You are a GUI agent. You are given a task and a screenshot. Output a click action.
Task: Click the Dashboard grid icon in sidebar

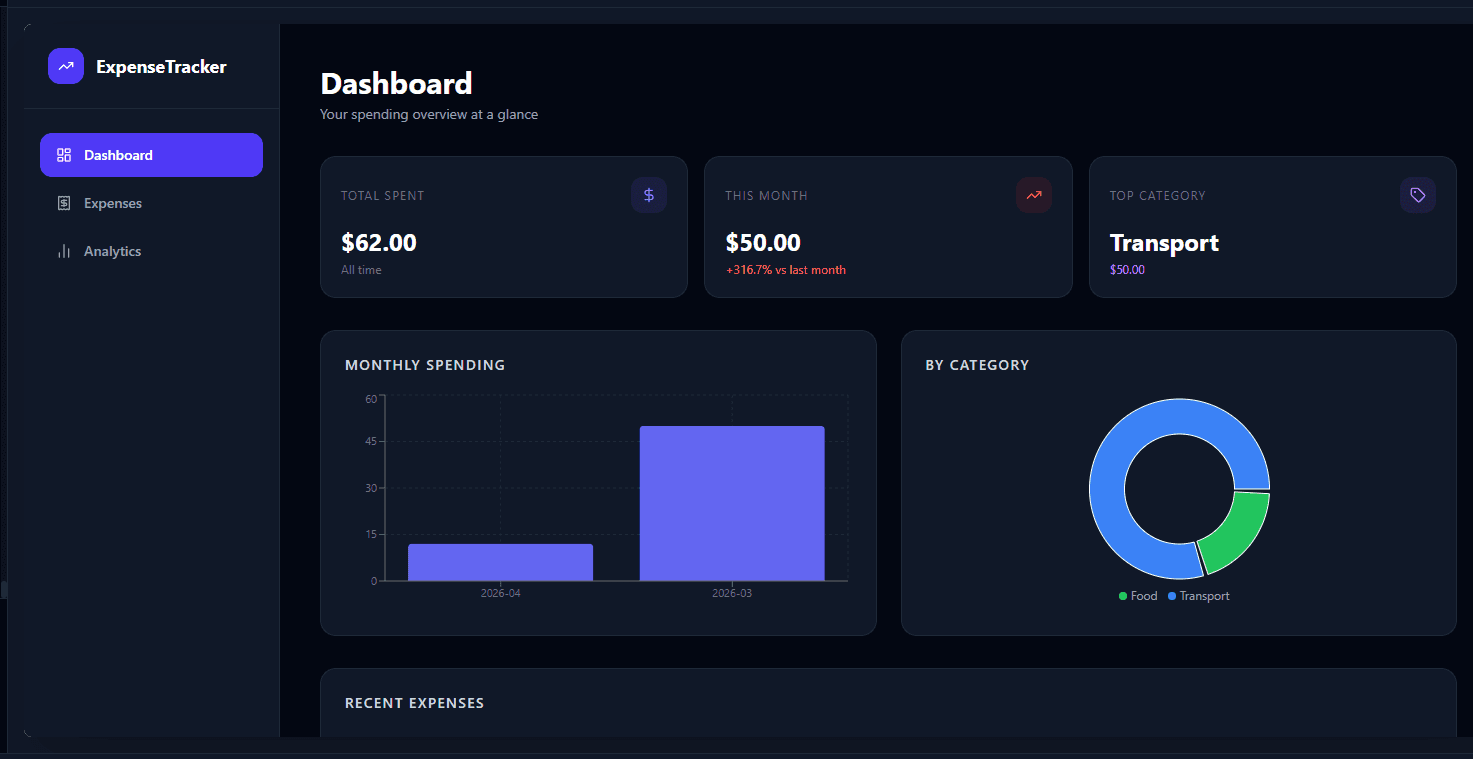coord(64,155)
